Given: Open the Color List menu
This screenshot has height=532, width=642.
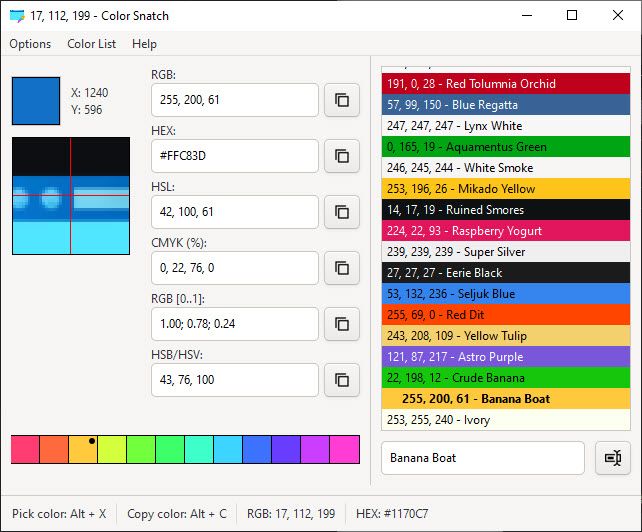Looking at the screenshot, I should [x=91, y=44].
